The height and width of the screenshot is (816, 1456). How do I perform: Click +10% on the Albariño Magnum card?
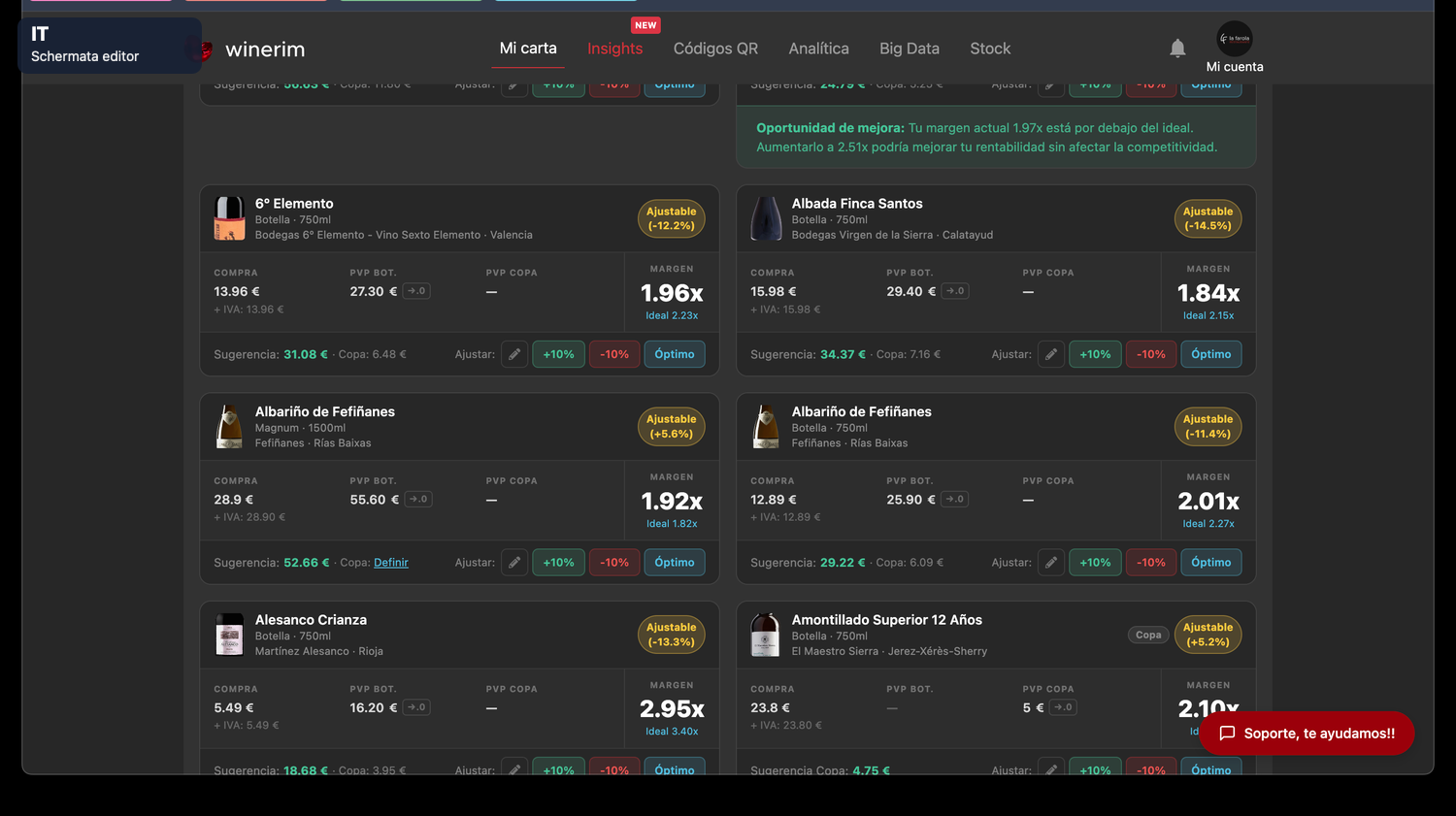coord(558,563)
